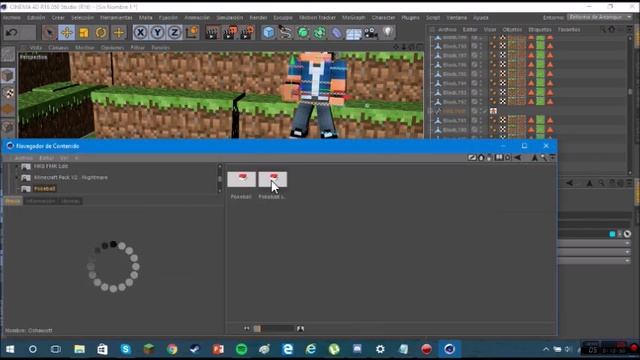Show hidden system tray icons chevron
The image size is (640, 360).
(545, 349)
